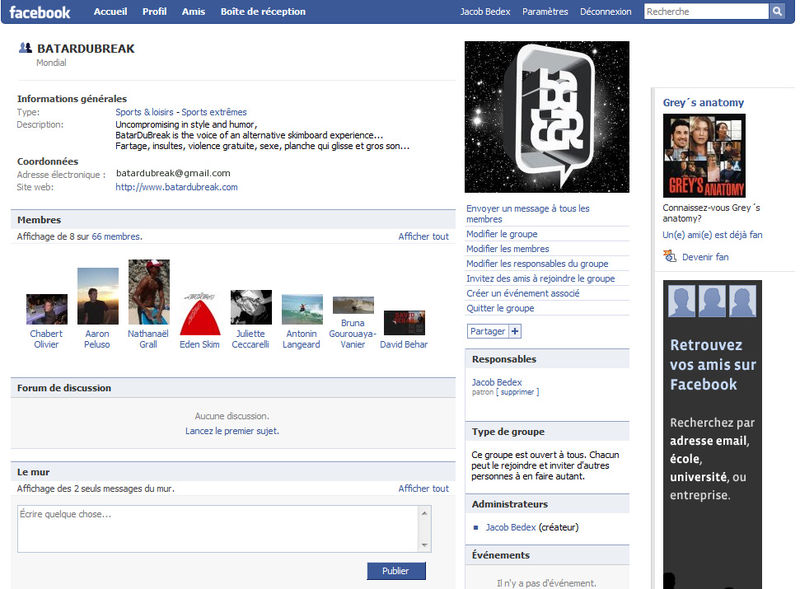800x589 pixels.
Task: Open the Eden Skim name link
Action: (199, 345)
